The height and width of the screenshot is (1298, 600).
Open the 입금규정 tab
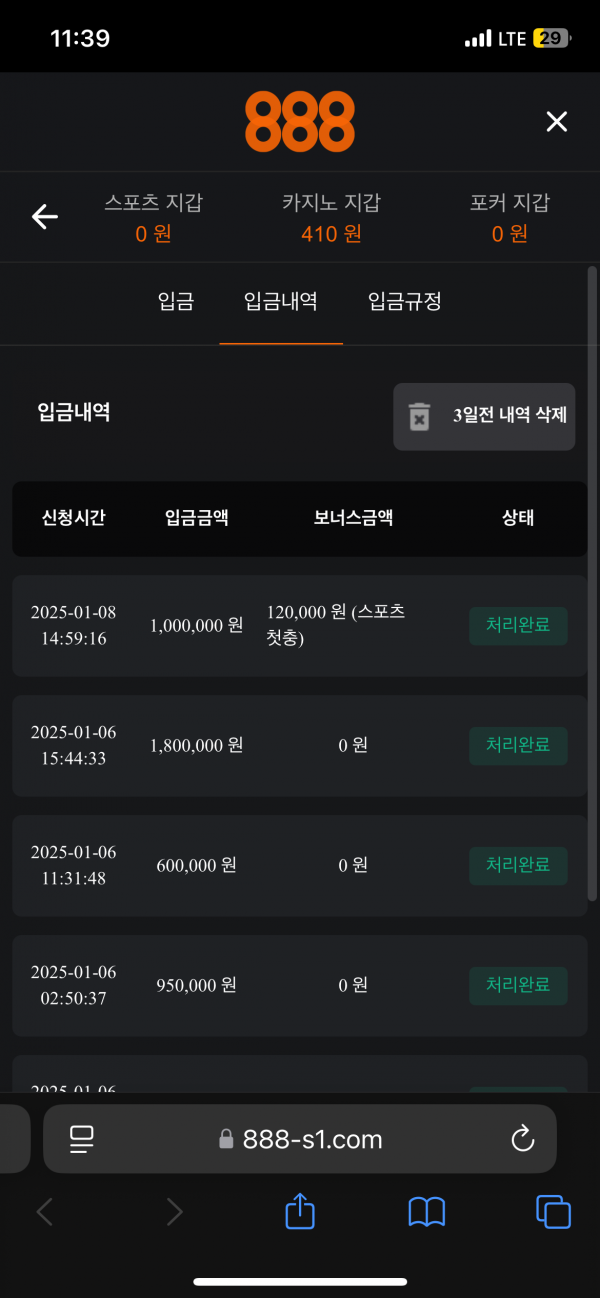coord(404,301)
